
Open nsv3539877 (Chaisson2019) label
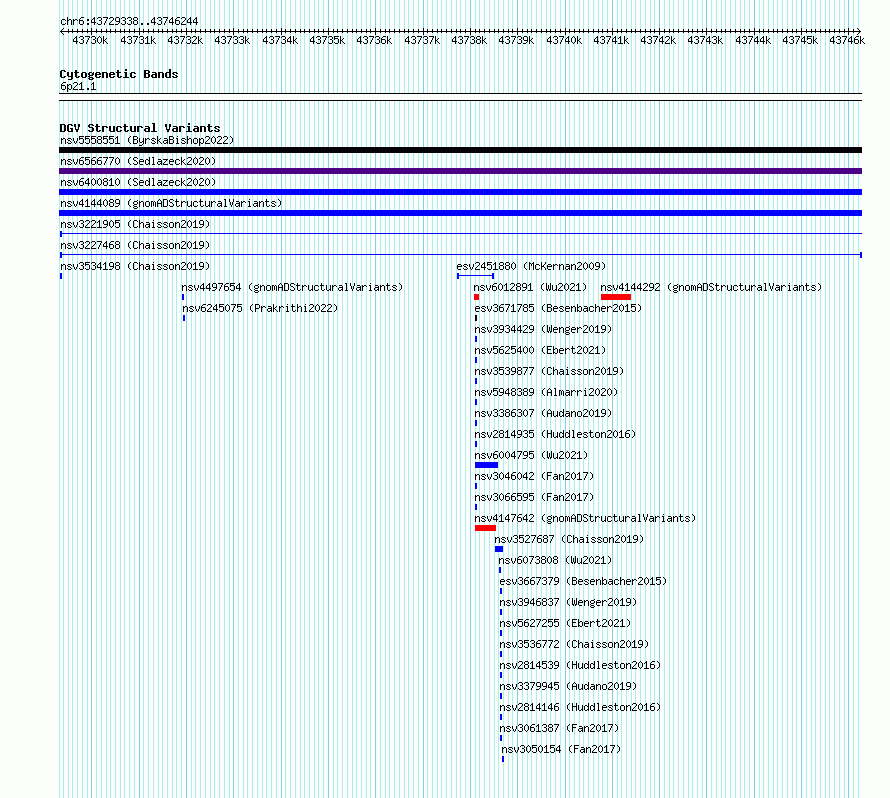549,371
